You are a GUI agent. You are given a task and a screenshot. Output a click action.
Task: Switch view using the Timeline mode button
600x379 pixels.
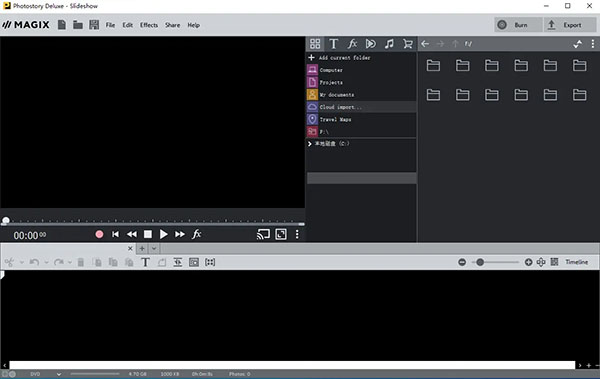pos(577,262)
